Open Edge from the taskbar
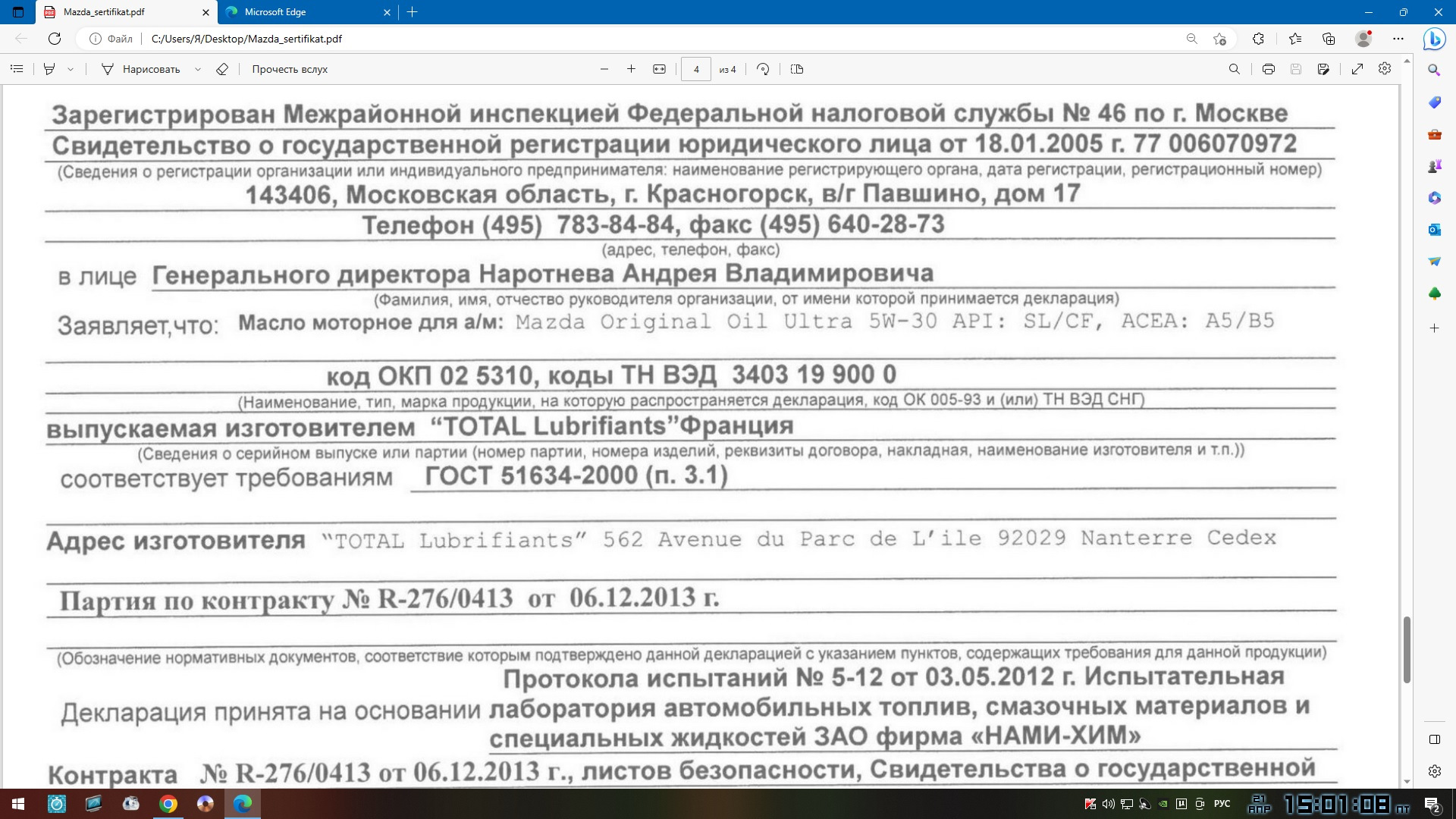 pos(243,804)
